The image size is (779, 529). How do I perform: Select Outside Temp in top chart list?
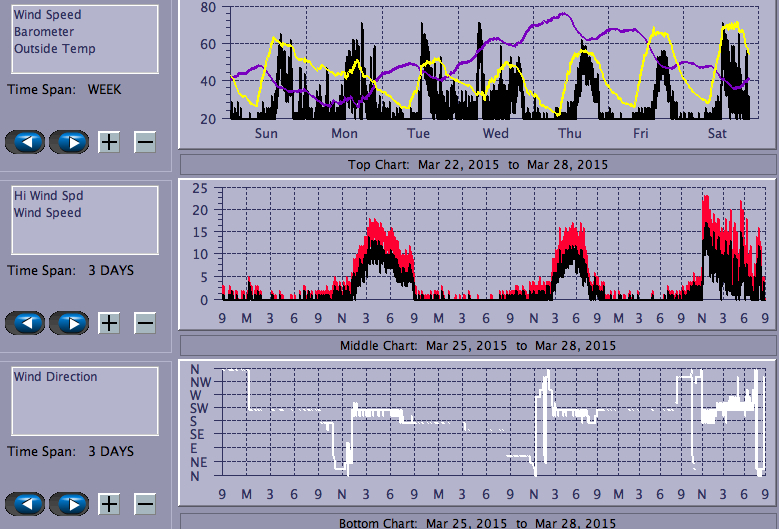pos(55,49)
